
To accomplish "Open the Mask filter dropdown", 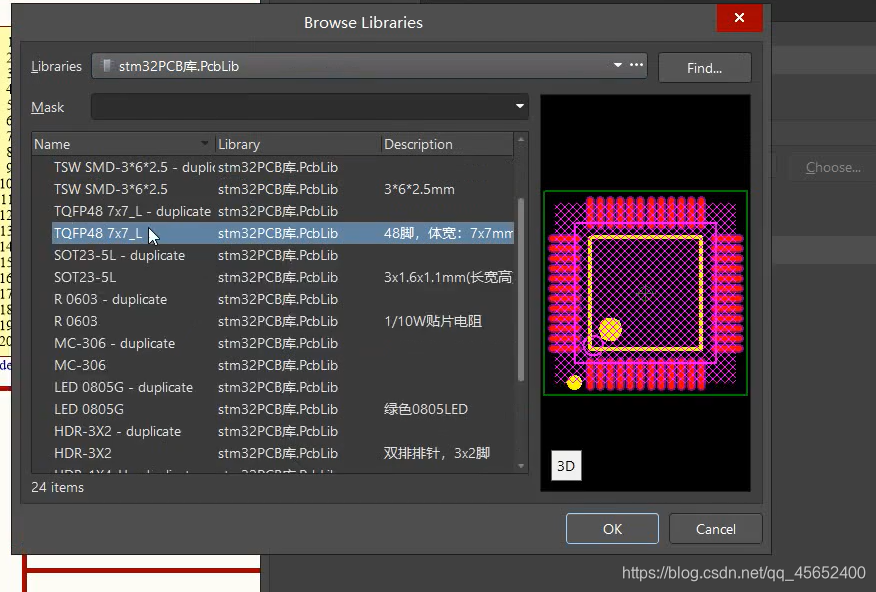I will coord(520,107).
